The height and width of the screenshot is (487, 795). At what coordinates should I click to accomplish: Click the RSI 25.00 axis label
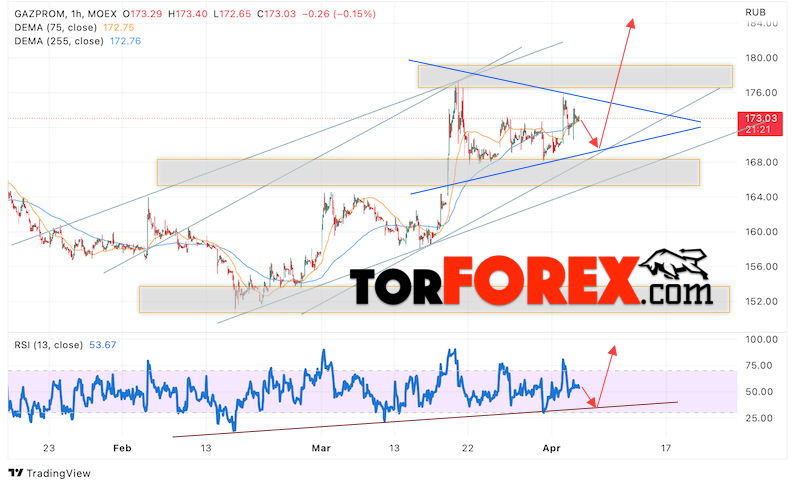tap(759, 418)
